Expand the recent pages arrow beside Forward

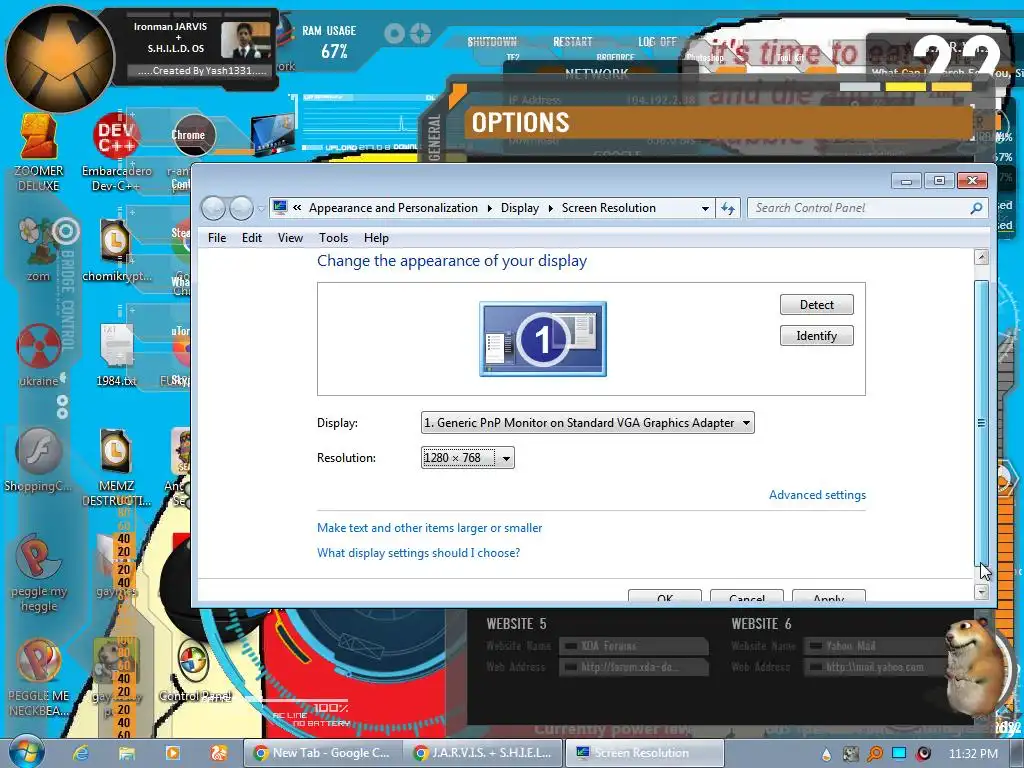pos(261,209)
